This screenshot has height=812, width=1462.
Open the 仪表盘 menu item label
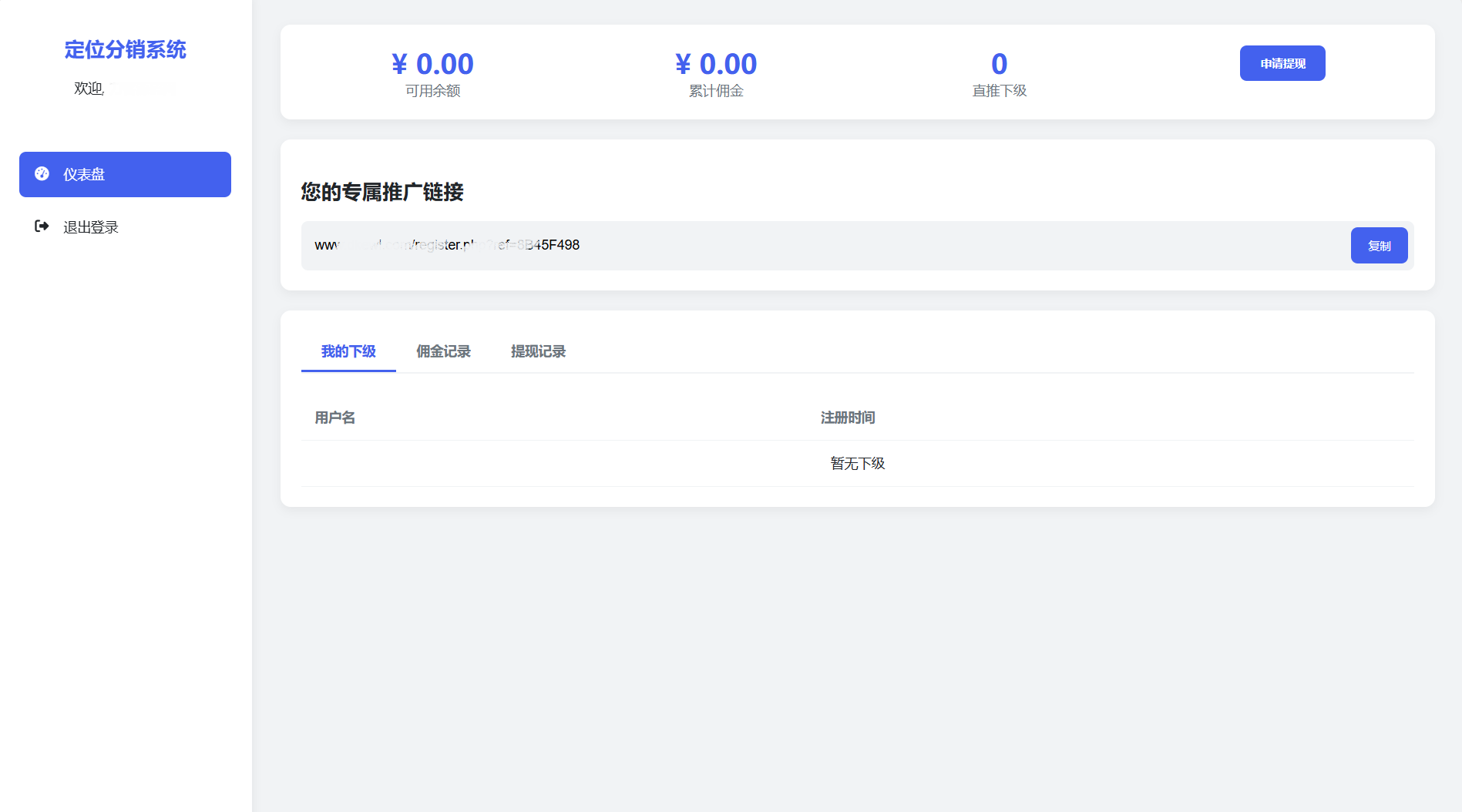coord(84,175)
